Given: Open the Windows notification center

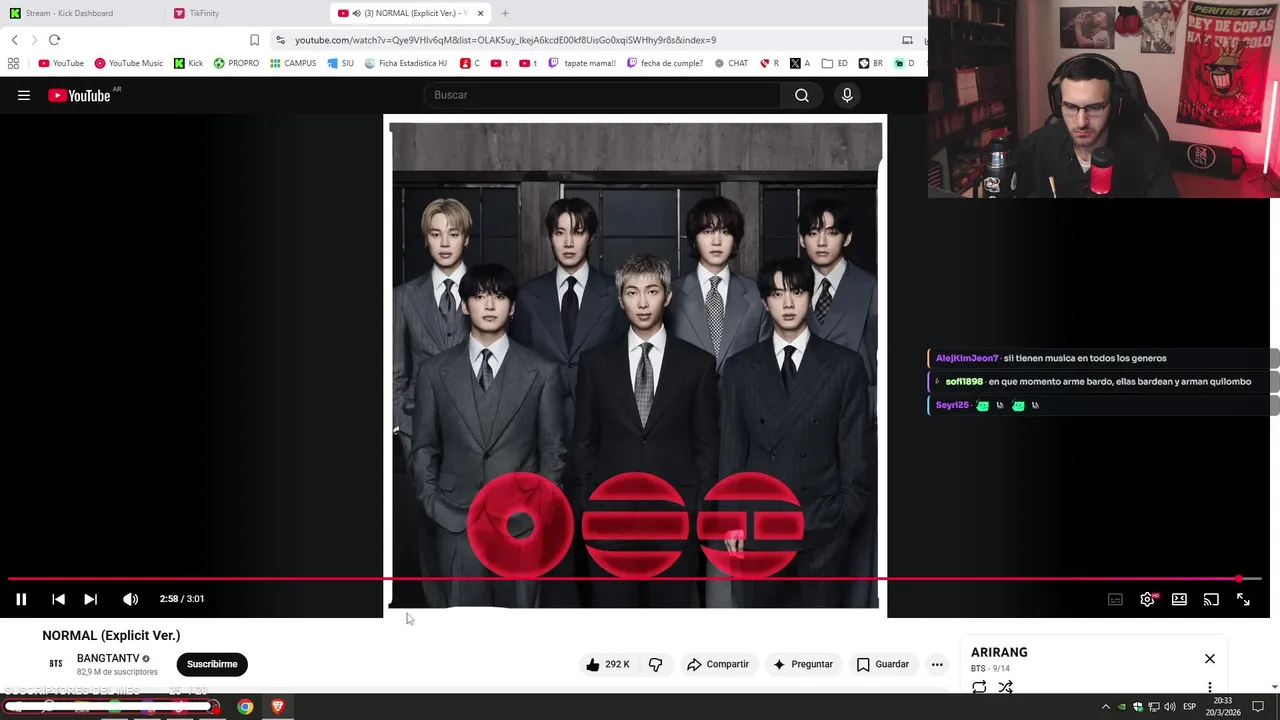Looking at the screenshot, I should point(1258,707).
